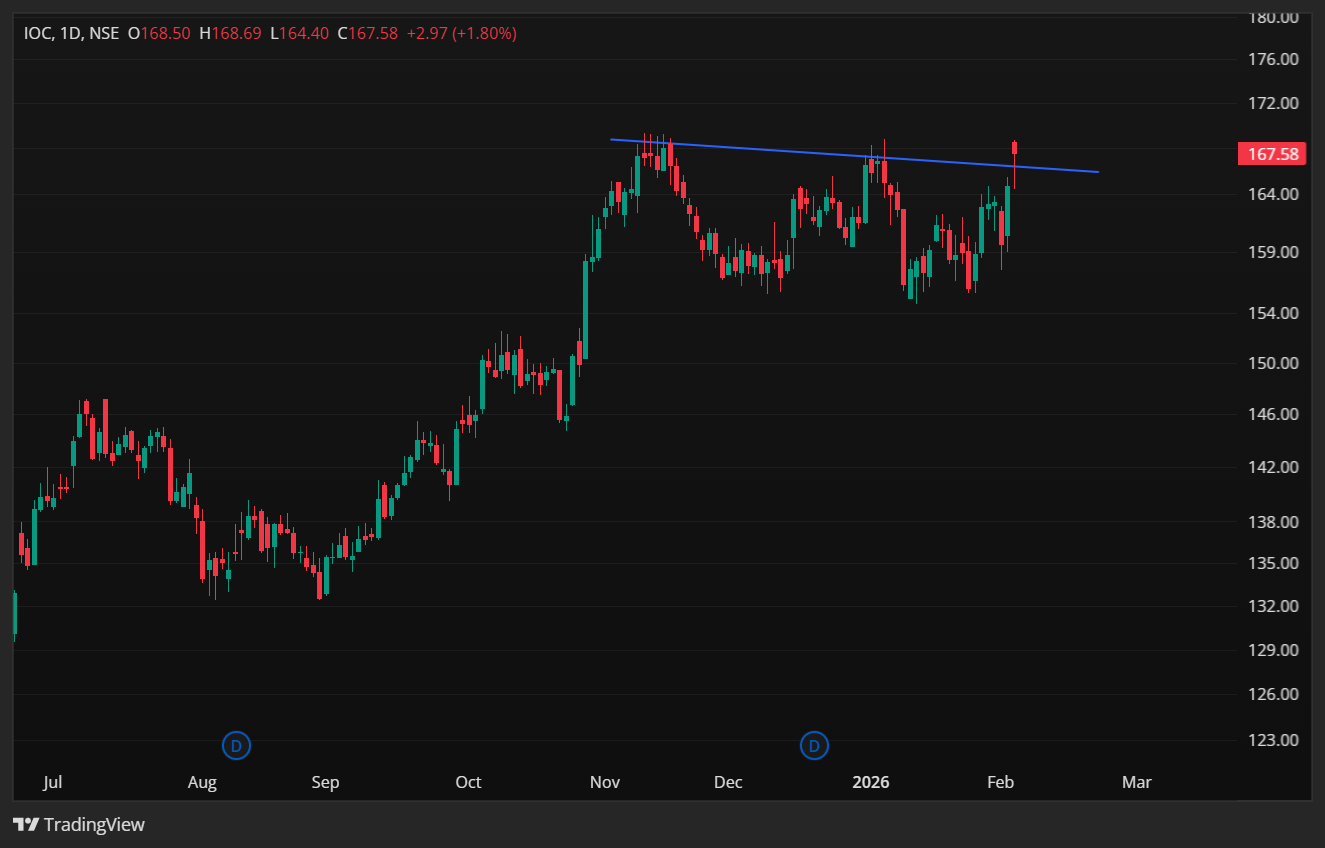
Task: Click the 2026 year label on time axis
Action: click(870, 782)
